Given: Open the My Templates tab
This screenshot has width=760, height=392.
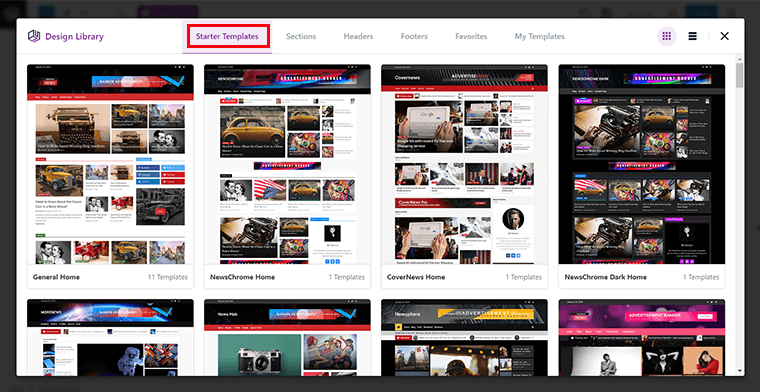Looking at the screenshot, I should tap(539, 36).
